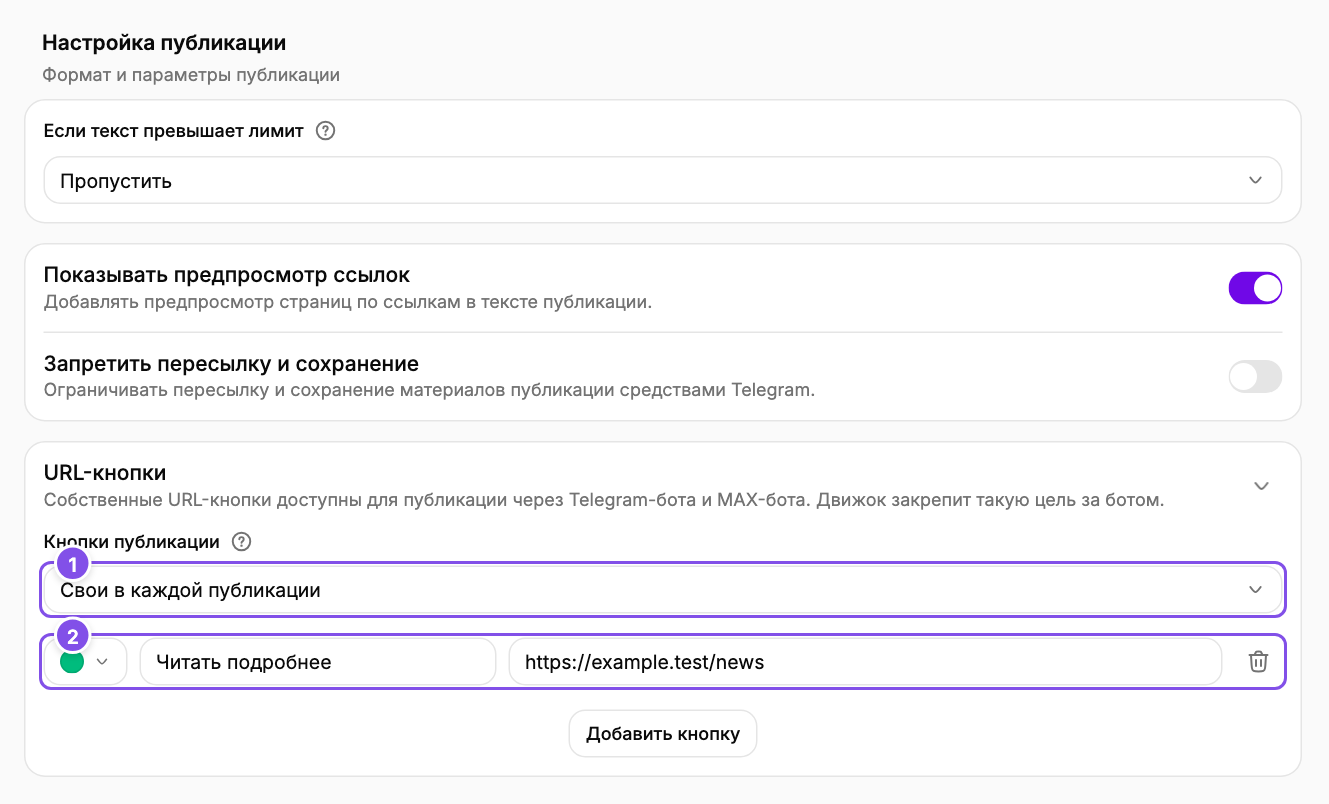Click the 'Читать подробнее' button text field

(x=318, y=662)
